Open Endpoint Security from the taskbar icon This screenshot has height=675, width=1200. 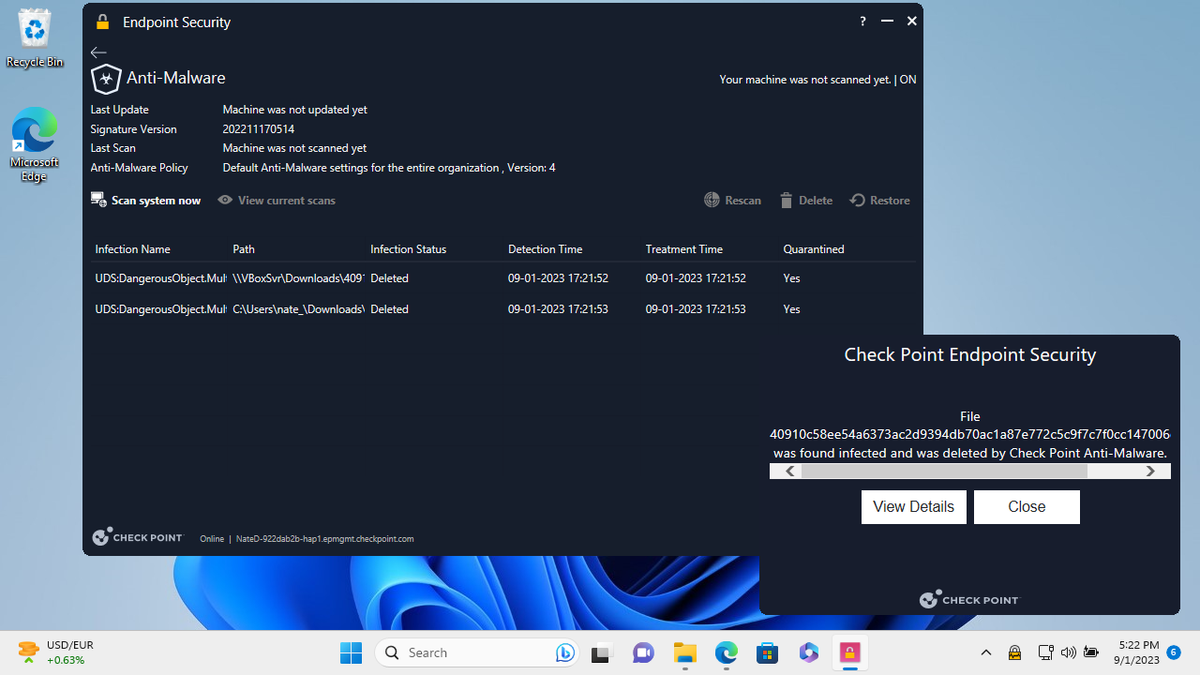[849, 652]
